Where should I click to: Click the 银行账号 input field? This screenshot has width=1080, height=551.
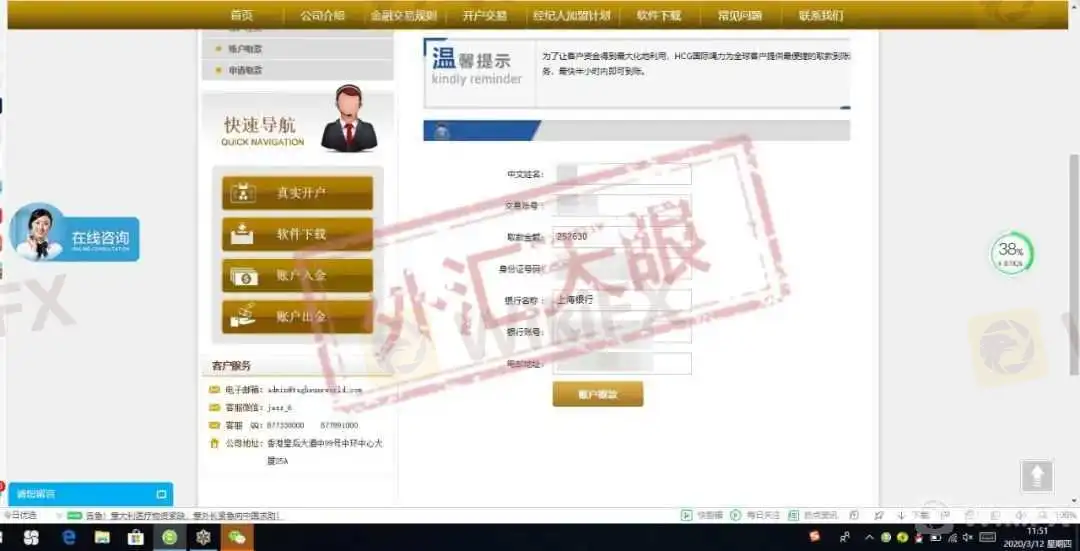pyautogui.click(x=623, y=331)
